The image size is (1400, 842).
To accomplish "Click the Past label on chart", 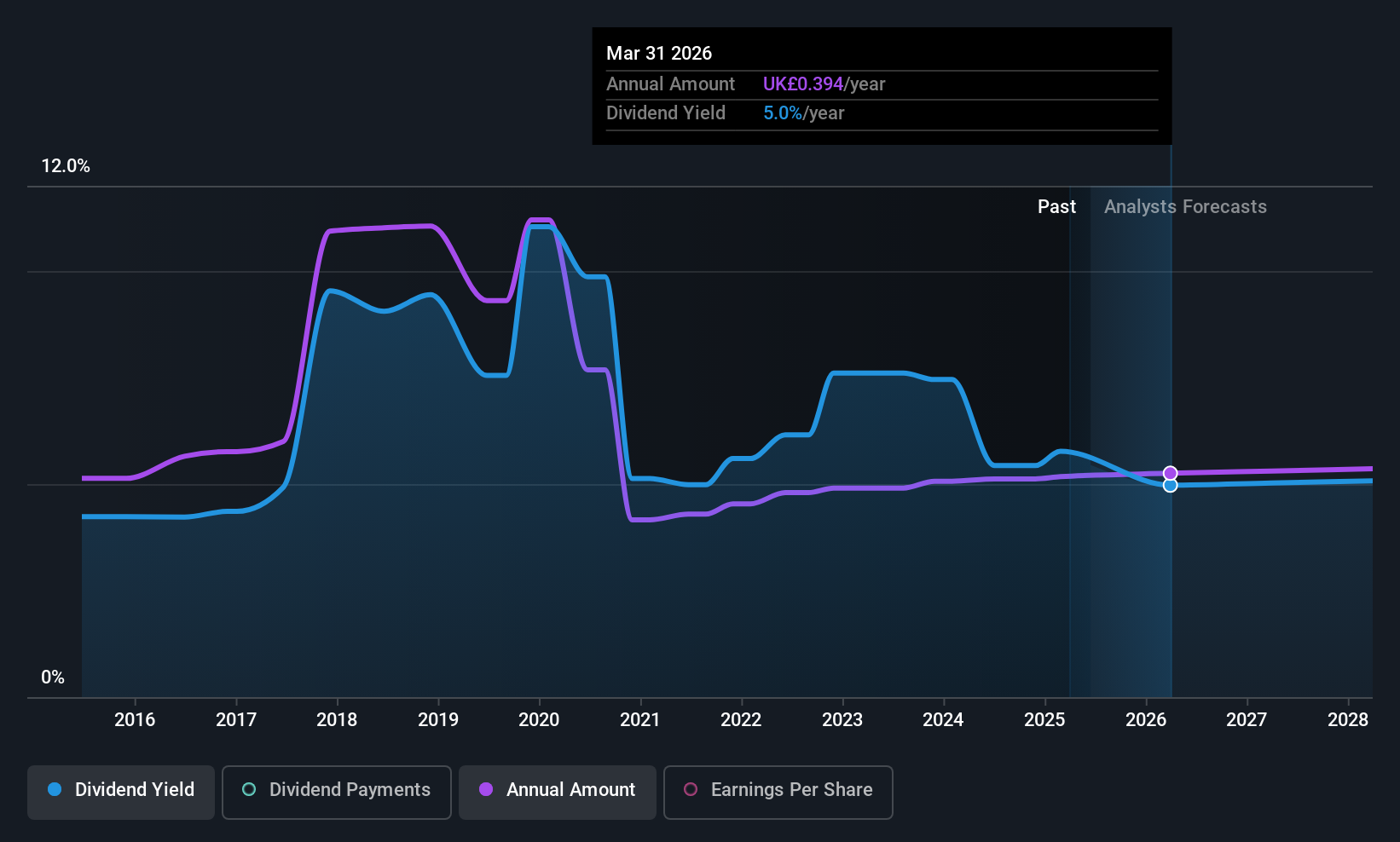I will [x=1056, y=207].
